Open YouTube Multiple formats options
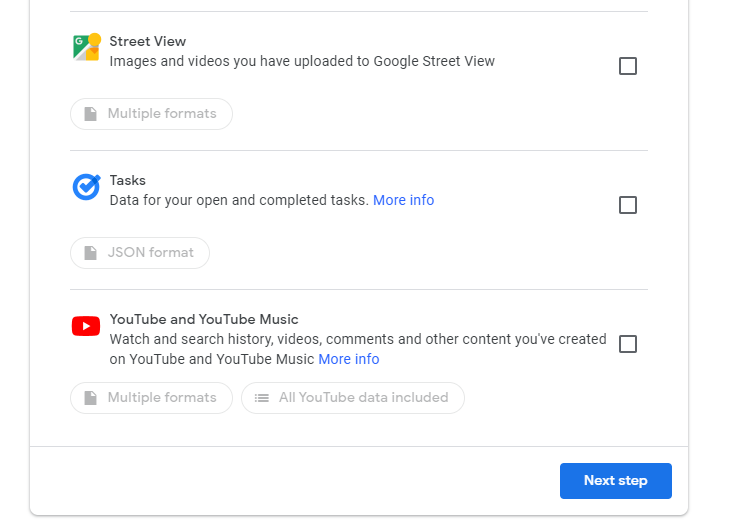Screen dimensions: 730x522 click(x=151, y=398)
